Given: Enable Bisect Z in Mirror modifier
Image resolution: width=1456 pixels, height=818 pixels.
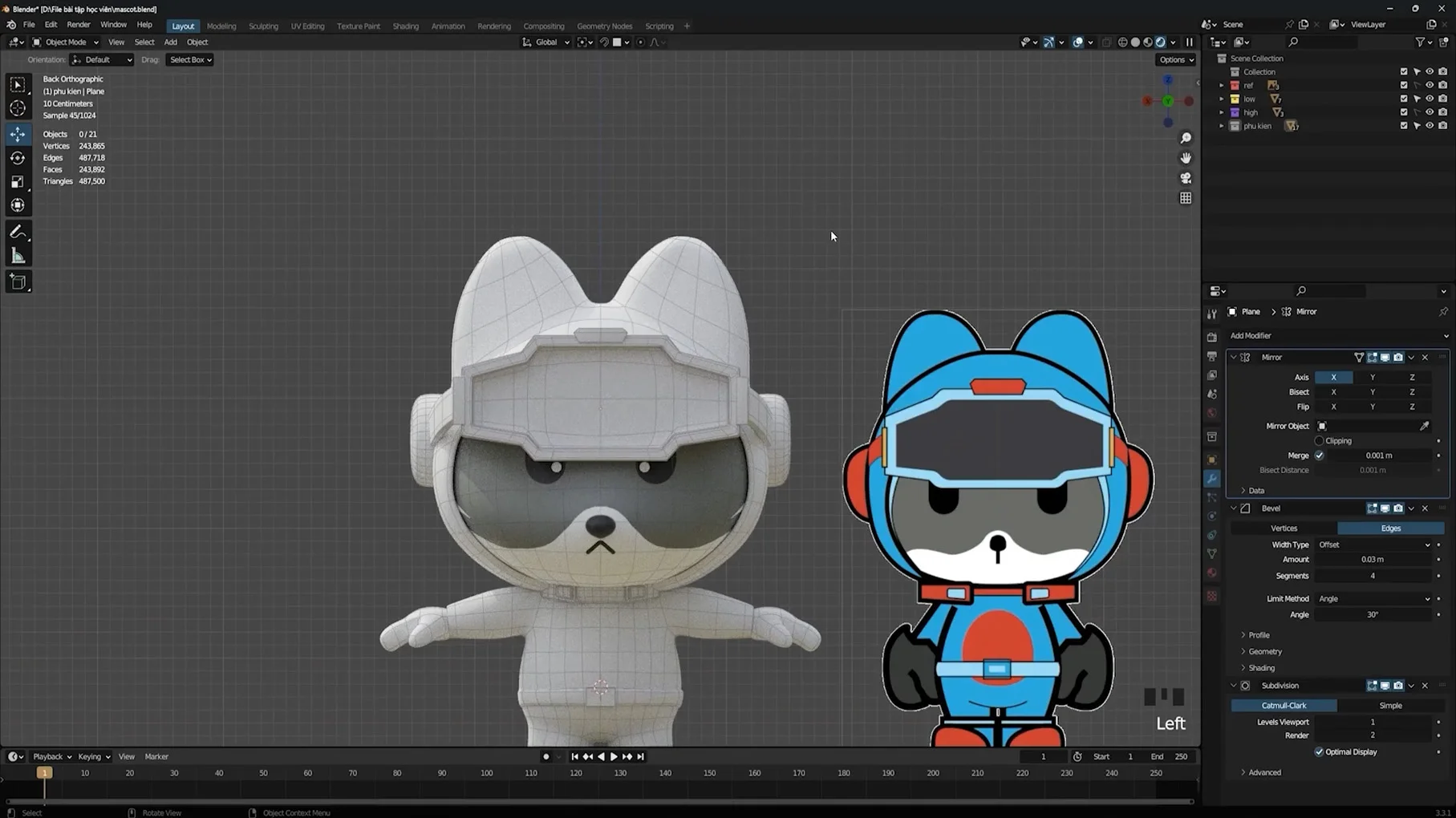Looking at the screenshot, I should [1412, 392].
